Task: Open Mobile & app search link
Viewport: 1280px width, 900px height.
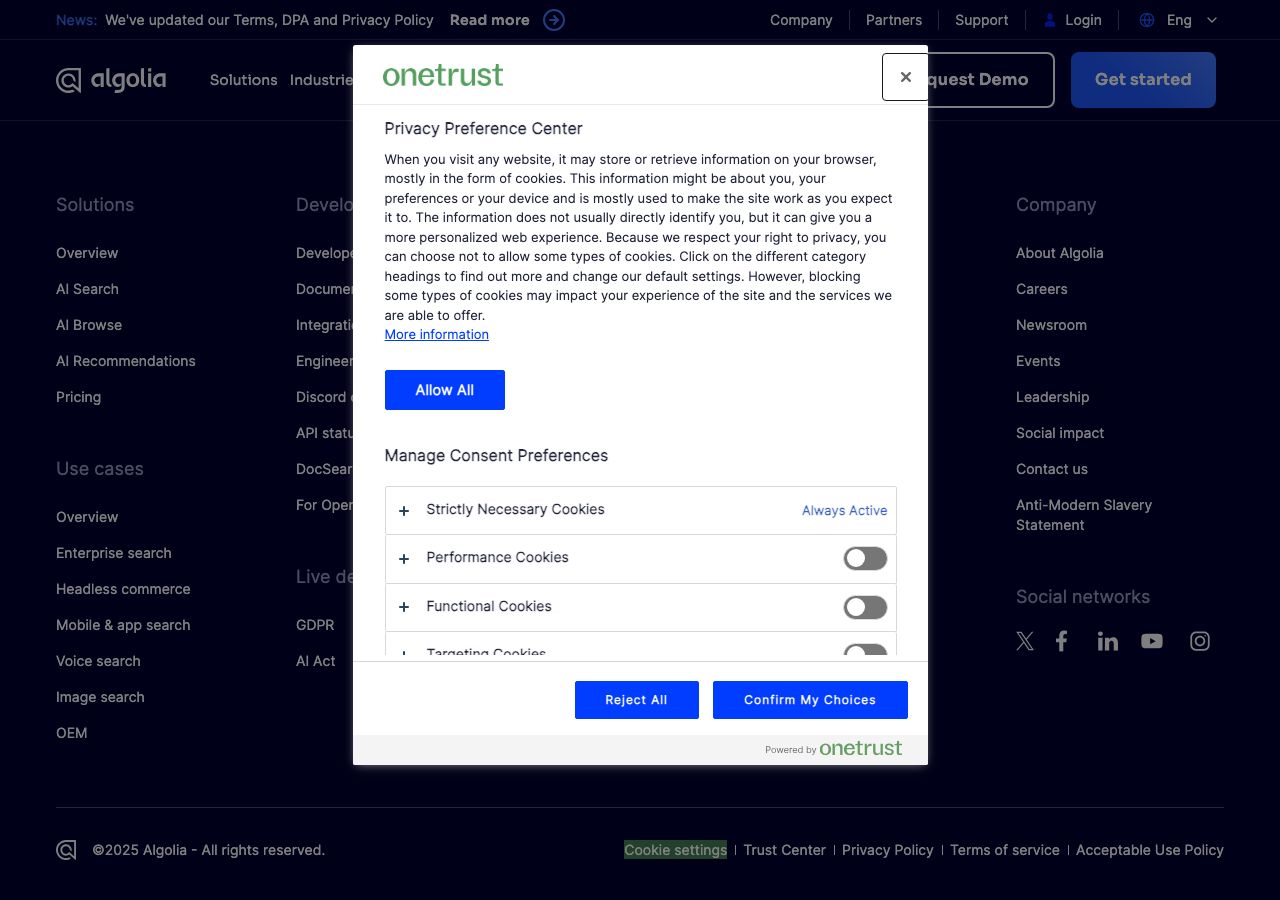Action: [x=123, y=625]
